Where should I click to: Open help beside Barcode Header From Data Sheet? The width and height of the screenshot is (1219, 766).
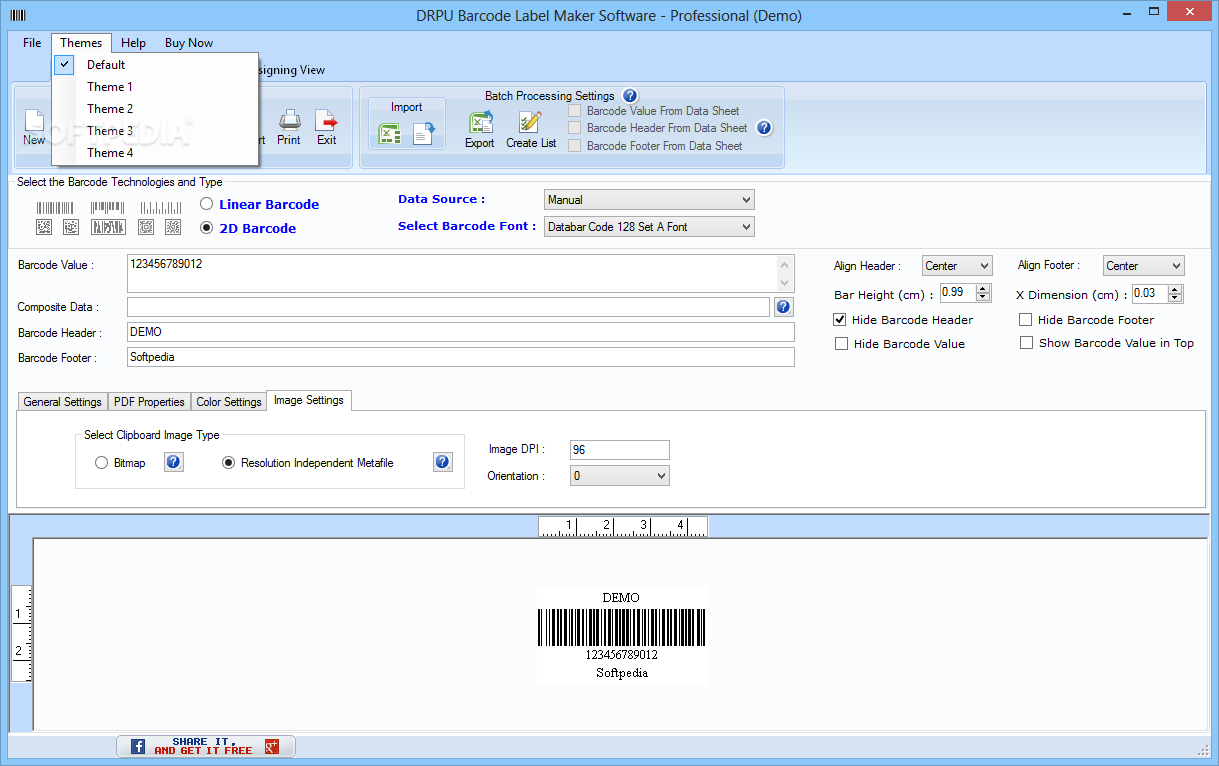click(764, 128)
